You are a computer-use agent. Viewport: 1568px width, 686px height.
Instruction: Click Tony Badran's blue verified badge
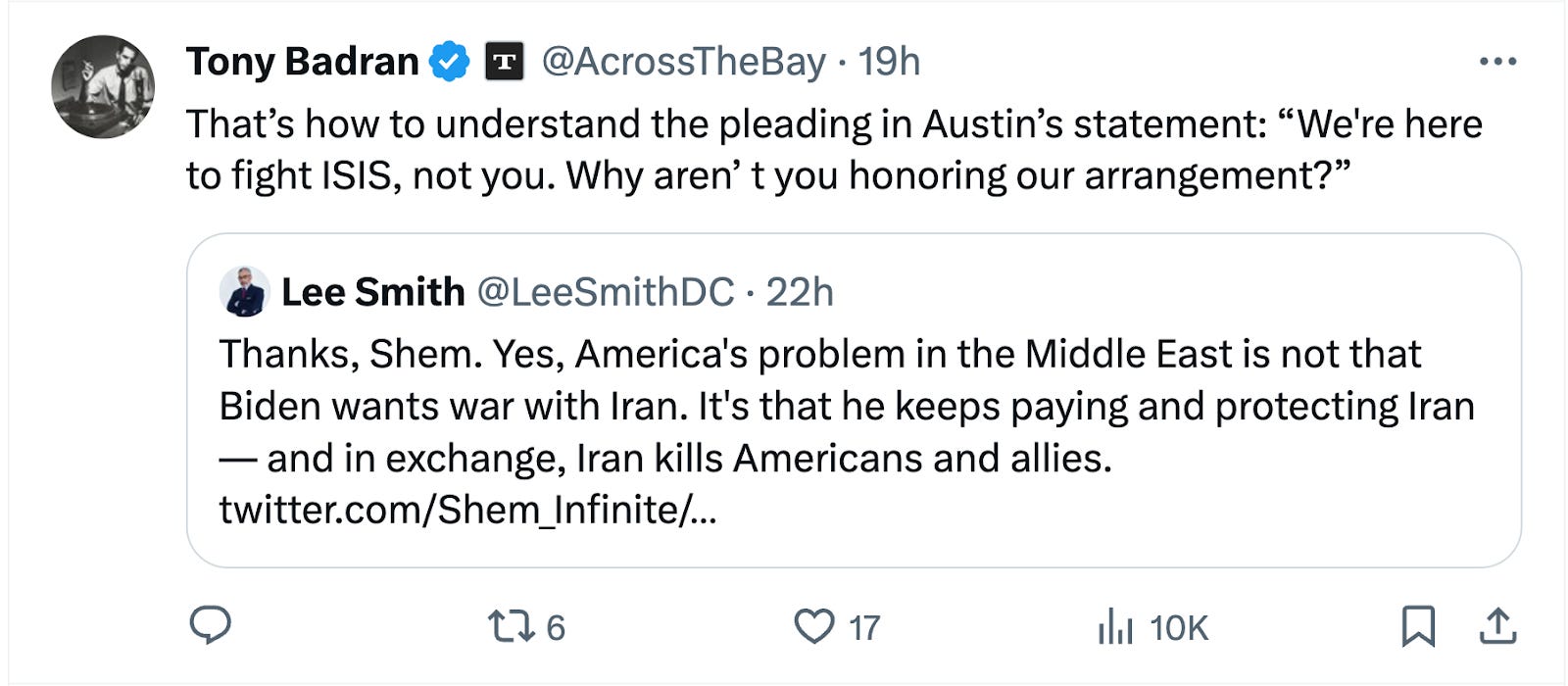(450, 61)
